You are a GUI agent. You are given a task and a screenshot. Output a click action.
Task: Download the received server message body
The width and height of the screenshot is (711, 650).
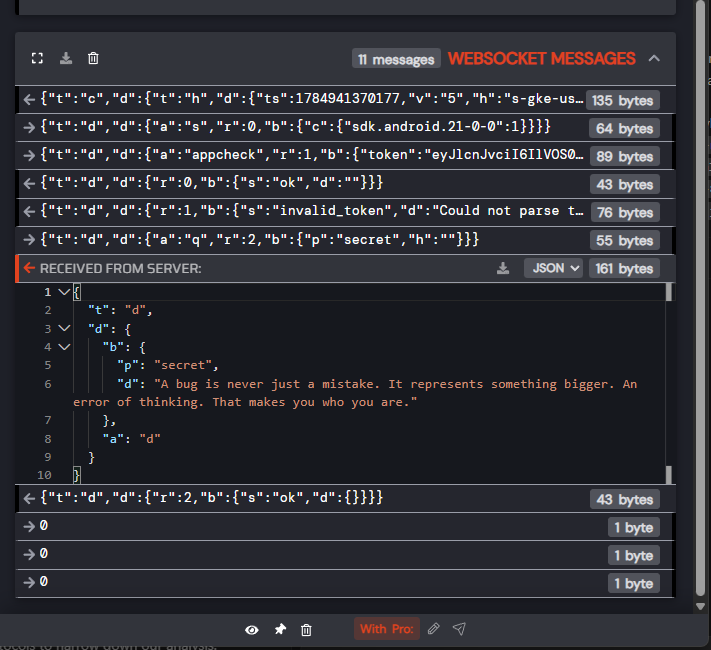pos(503,269)
